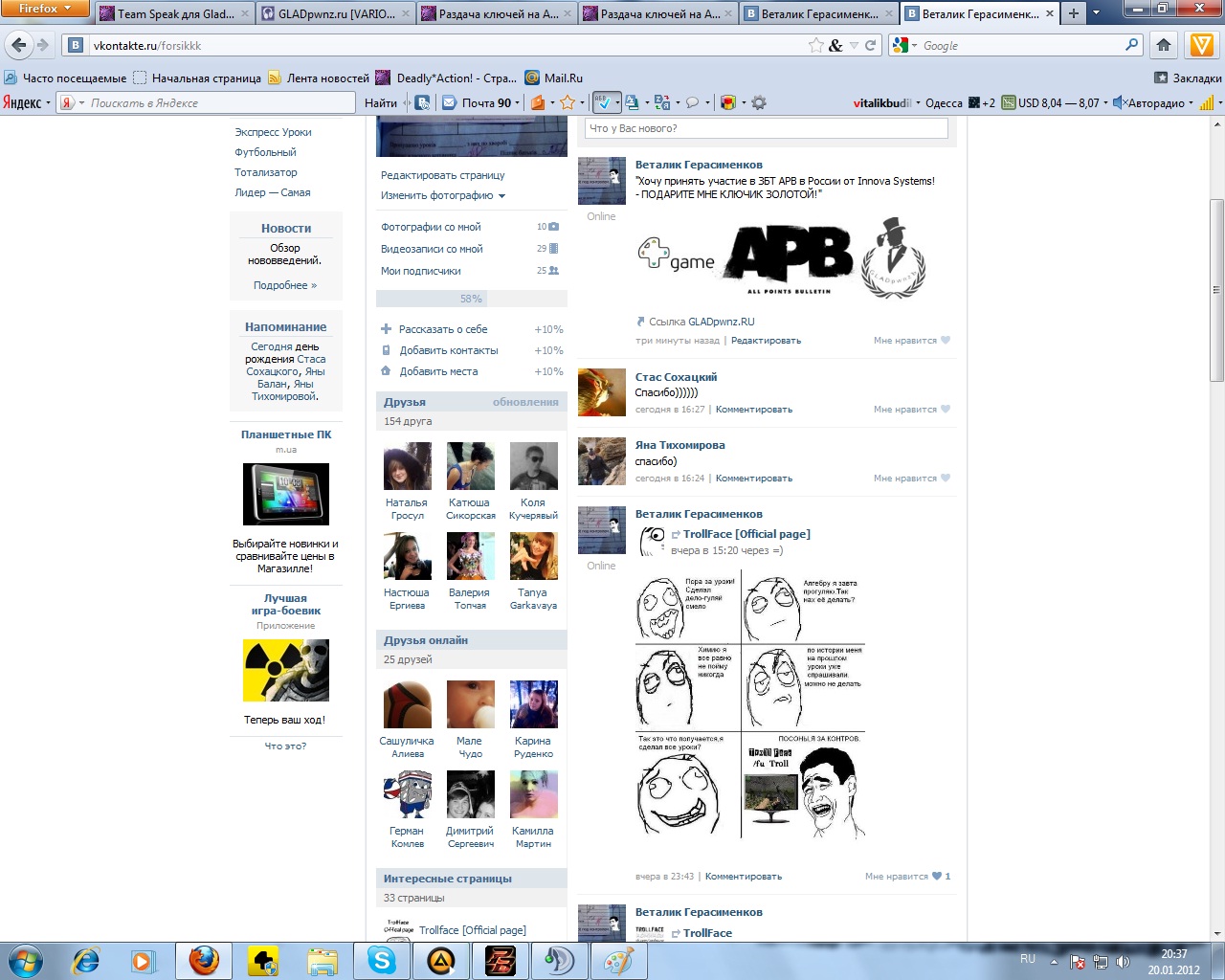Bookmark this page with the star icon
The height and width of the screenshot is (980, 1225).
pos(815,45)
